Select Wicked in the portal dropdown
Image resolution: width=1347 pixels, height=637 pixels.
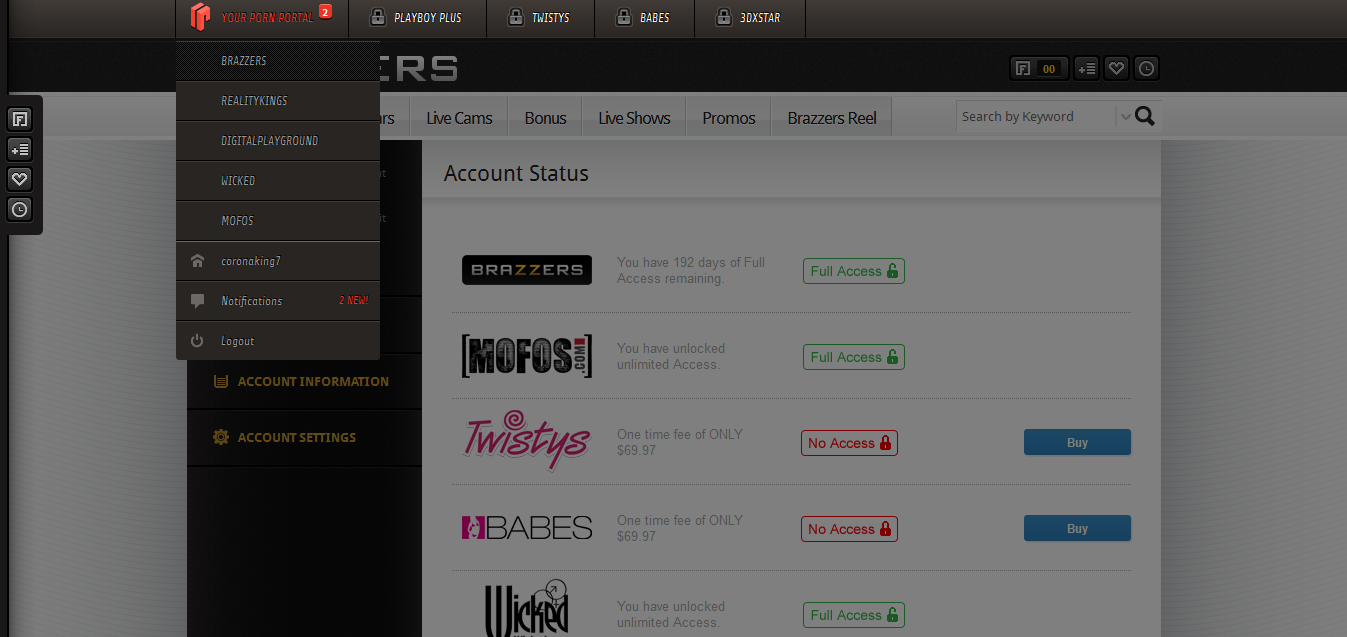[278, 181]
